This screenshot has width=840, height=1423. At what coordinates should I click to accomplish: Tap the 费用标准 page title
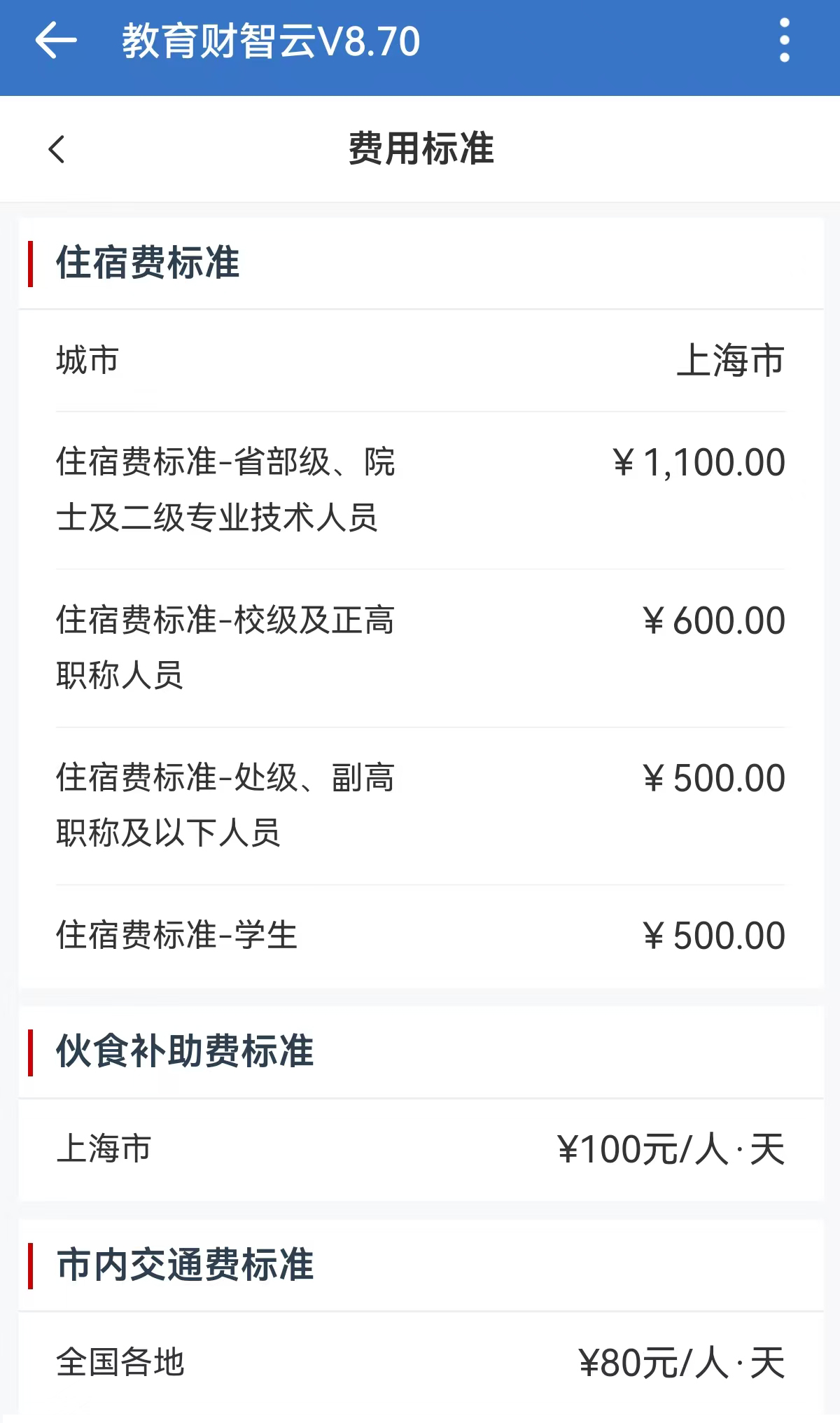click(x=421, y=149)
